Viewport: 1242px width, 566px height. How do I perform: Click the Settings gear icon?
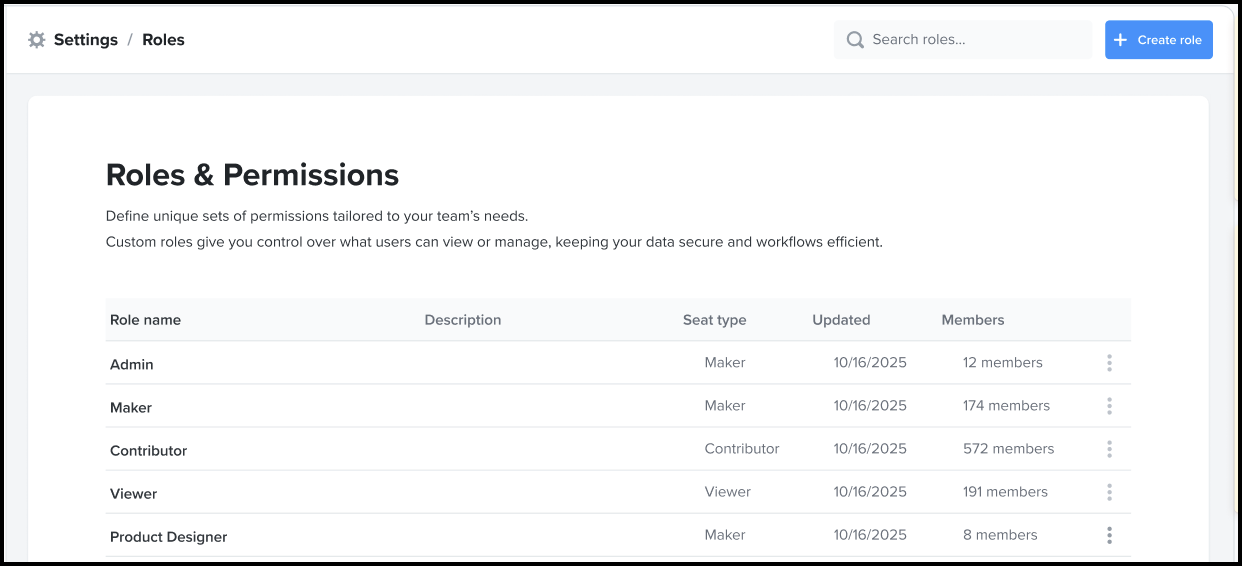(x=37, y=40)
